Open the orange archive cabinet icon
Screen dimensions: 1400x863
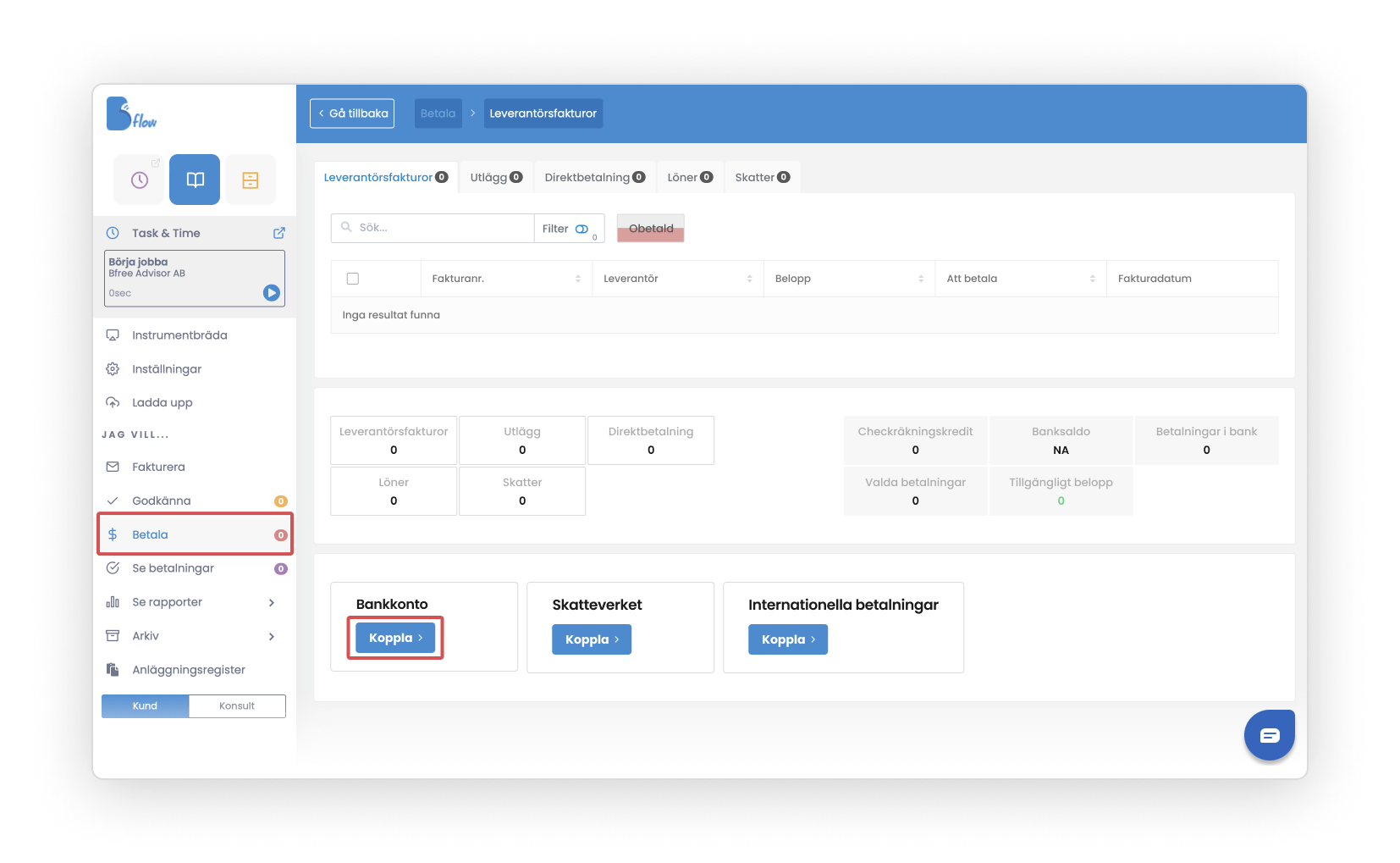click(251, 180)
